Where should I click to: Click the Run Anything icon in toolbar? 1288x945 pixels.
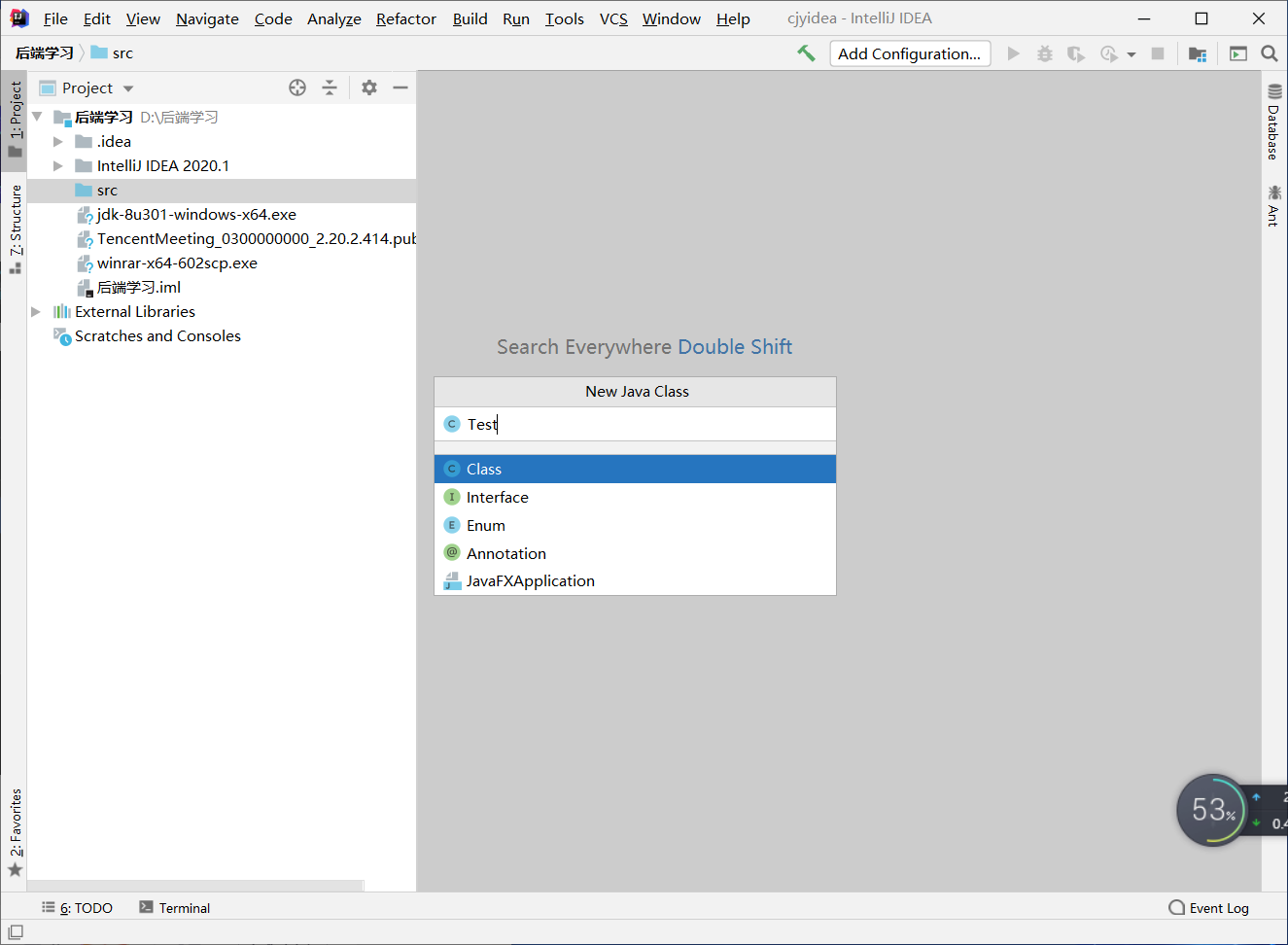(1238, 53)
